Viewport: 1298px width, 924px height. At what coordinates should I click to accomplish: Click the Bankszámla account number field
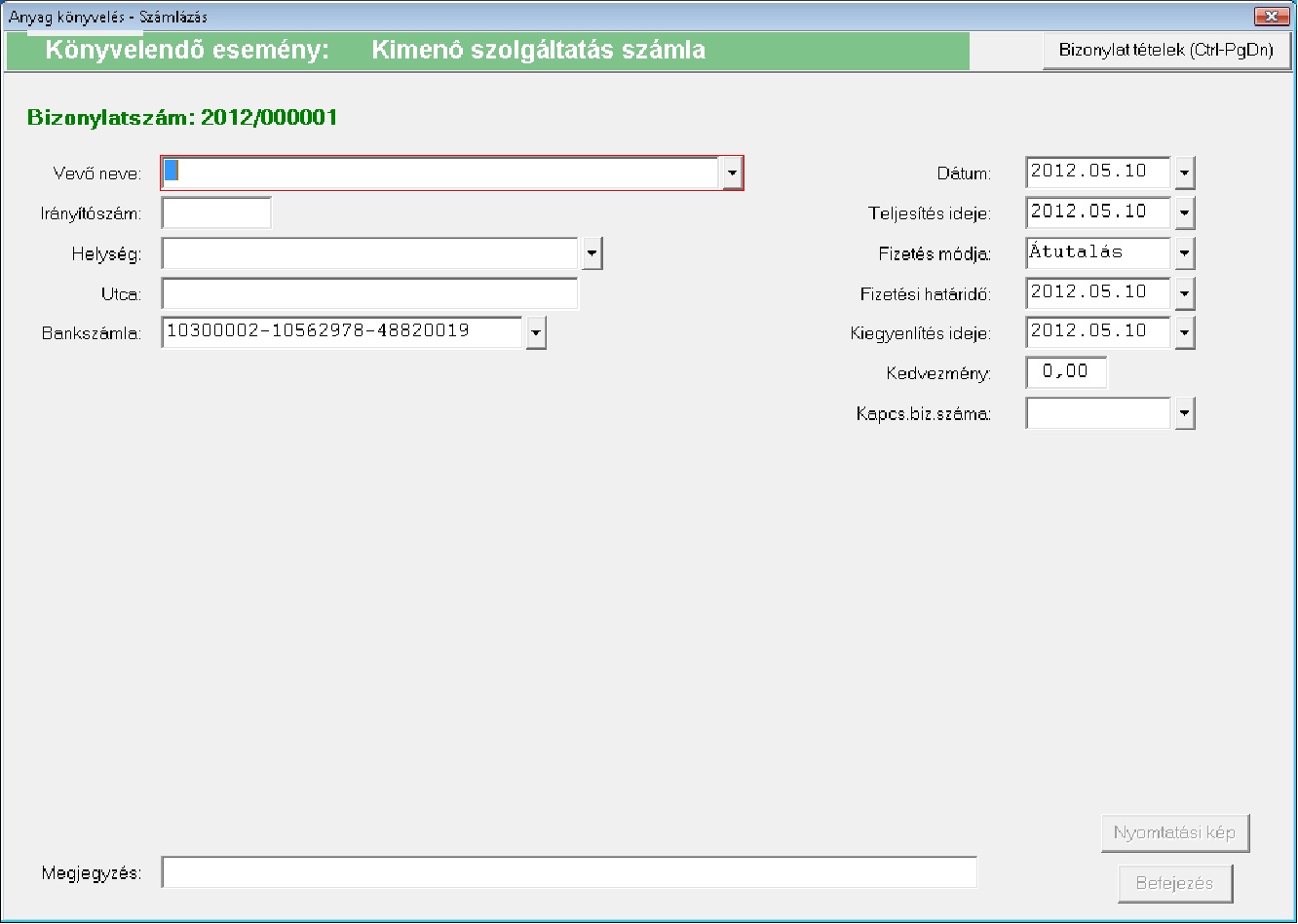click(x=342, y=332)
